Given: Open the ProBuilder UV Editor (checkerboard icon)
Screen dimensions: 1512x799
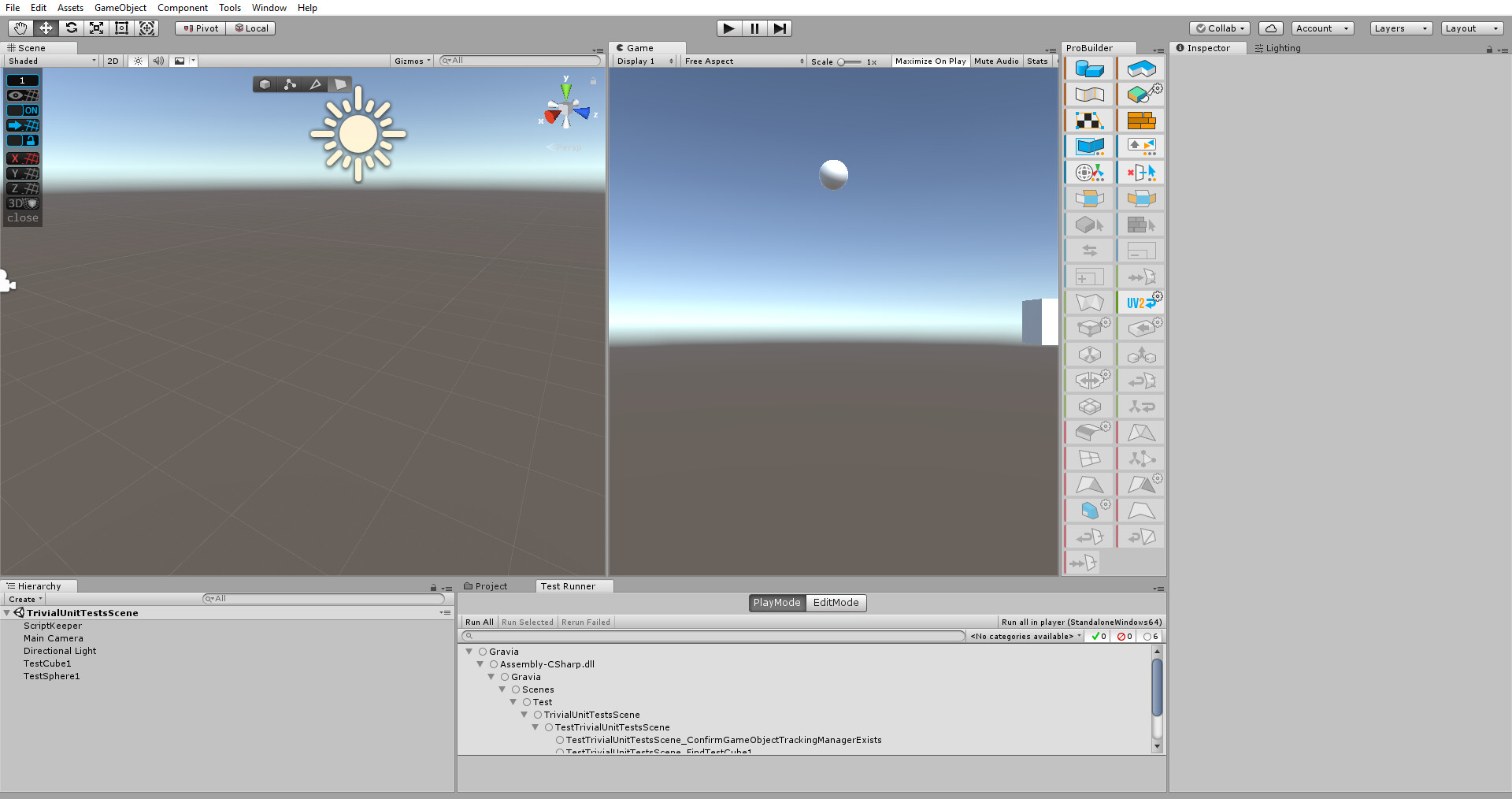Looking at the screenshot, I should click(1090, 121).
